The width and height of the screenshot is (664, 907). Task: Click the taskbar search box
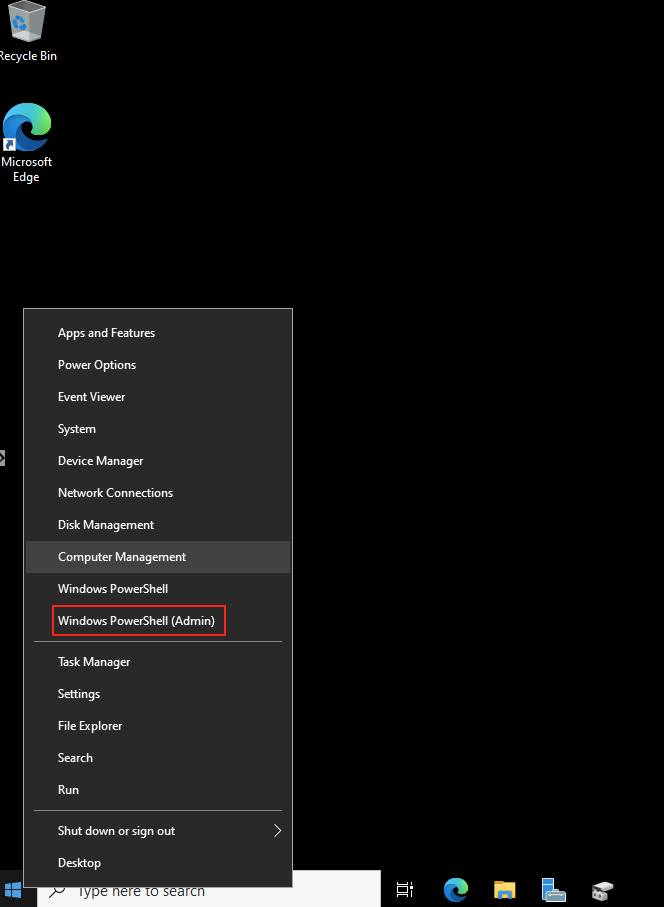209,890
